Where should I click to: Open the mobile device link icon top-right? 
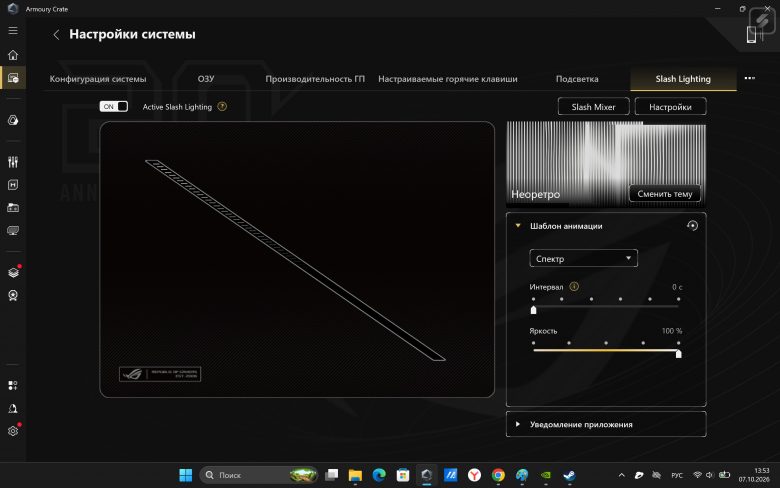pyautogui.click(x=752, y=34)
